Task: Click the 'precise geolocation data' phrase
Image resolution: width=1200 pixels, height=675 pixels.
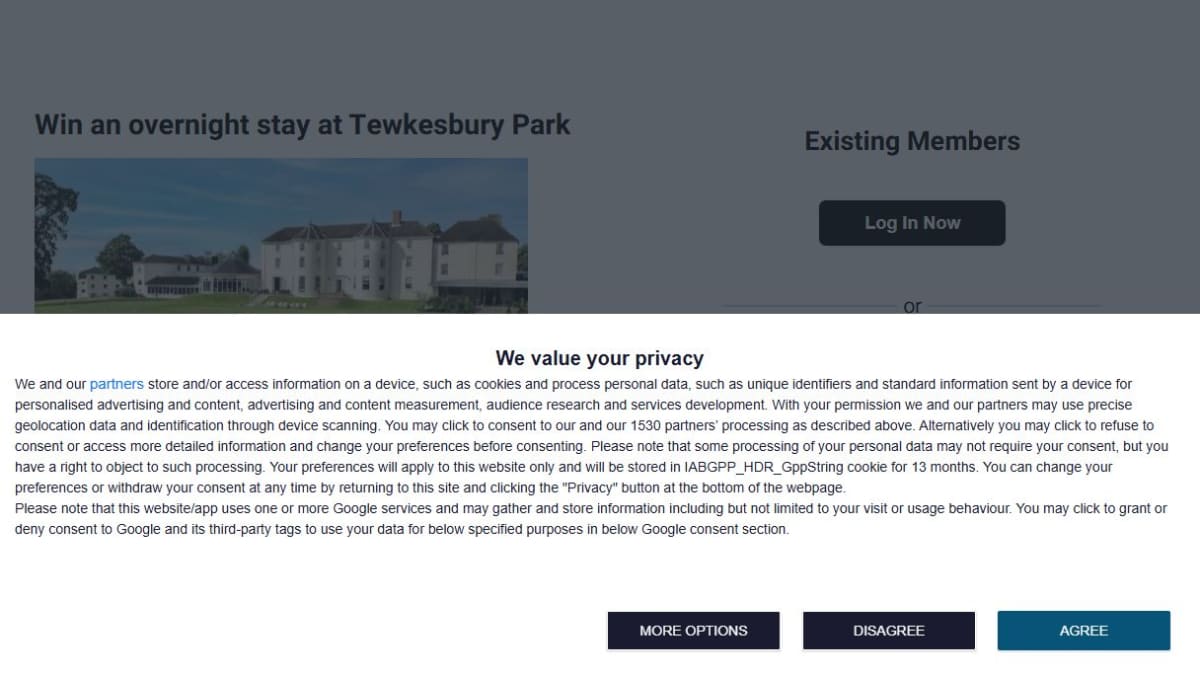Action: (x=1089, y=405)
